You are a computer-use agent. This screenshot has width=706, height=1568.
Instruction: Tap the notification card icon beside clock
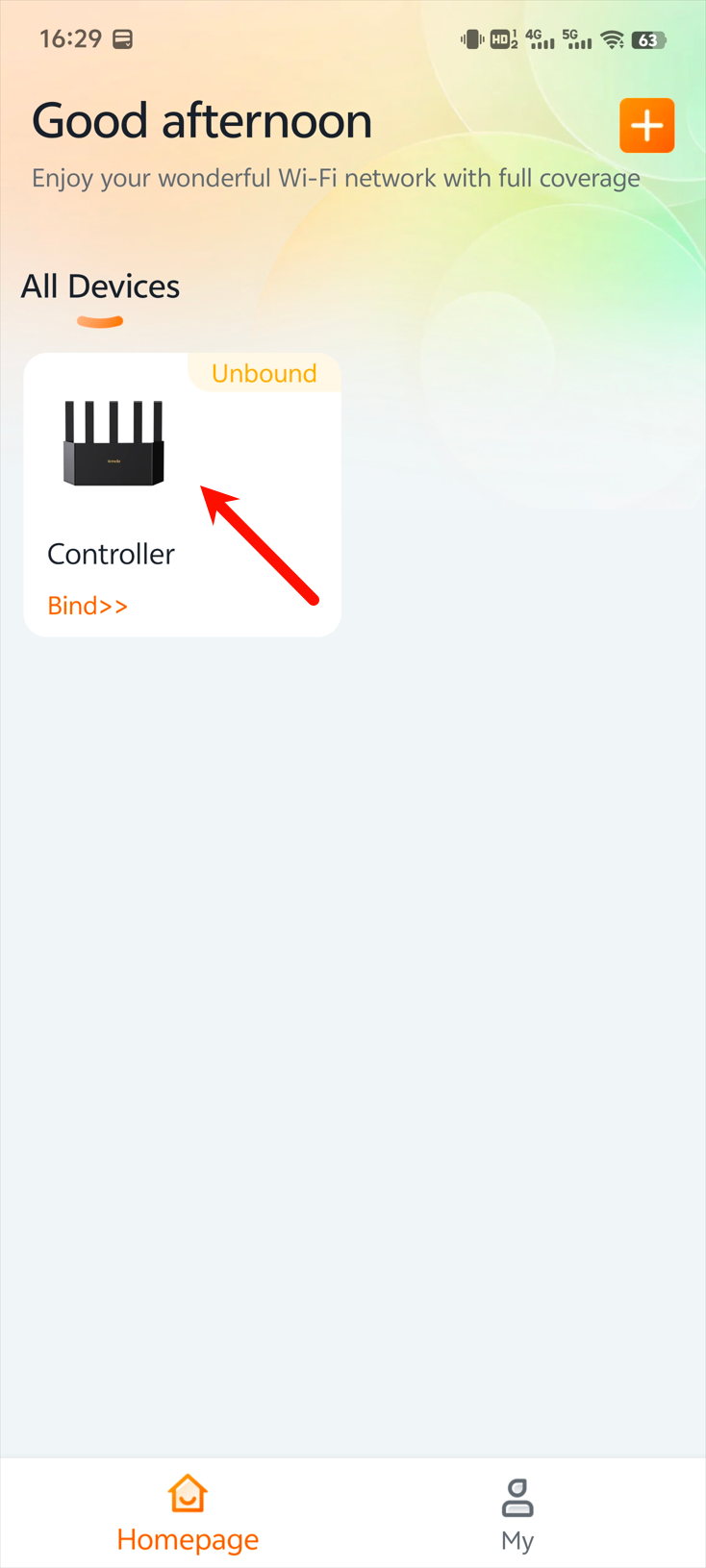tap(123, 39)
